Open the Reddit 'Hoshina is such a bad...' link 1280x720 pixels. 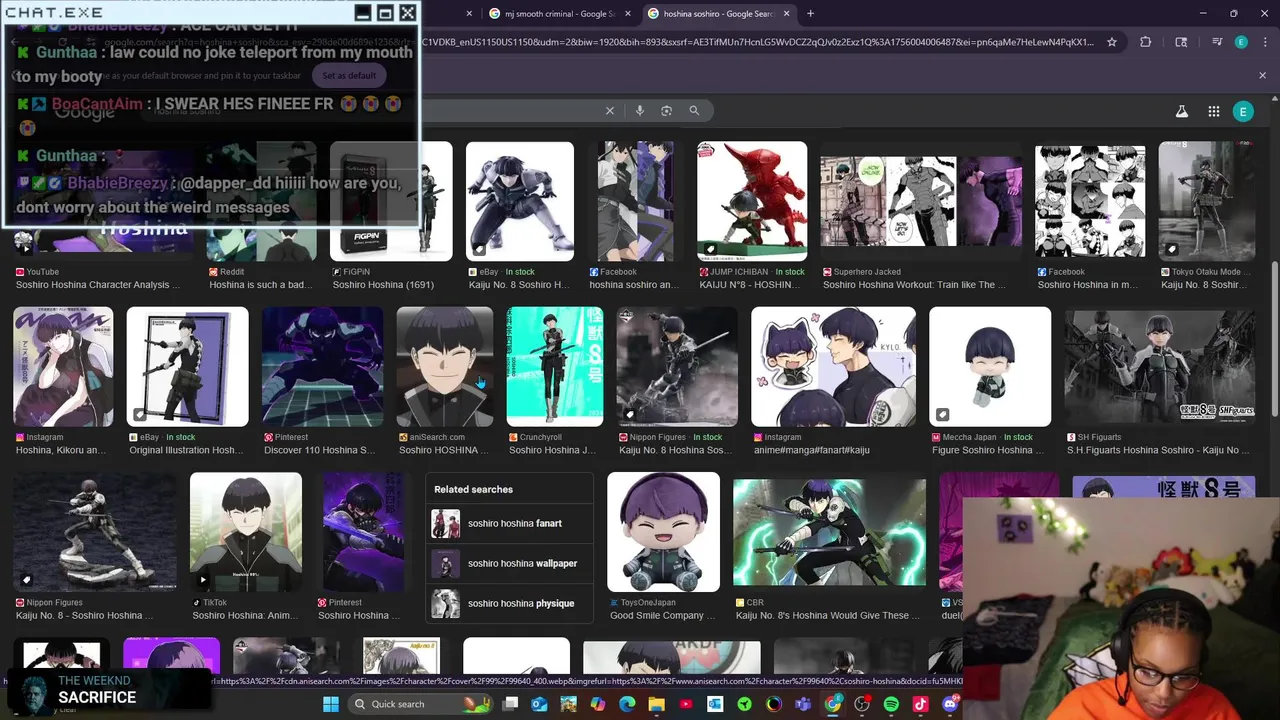point(261,284)
